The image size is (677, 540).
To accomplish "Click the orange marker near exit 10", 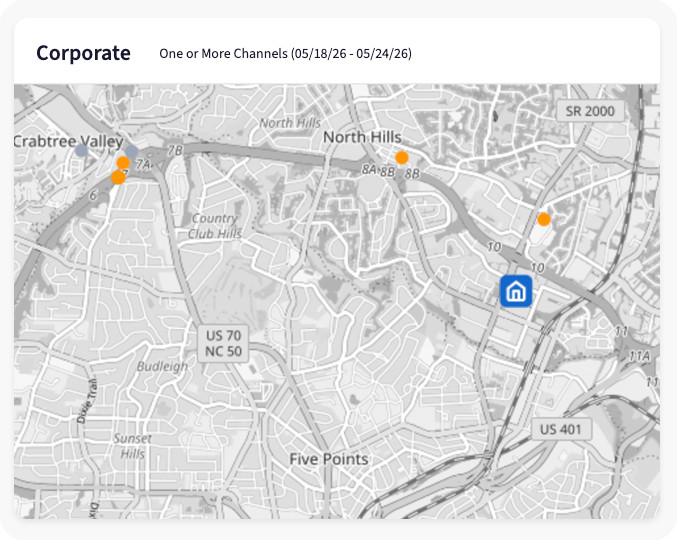I will [x=544, y=219].
